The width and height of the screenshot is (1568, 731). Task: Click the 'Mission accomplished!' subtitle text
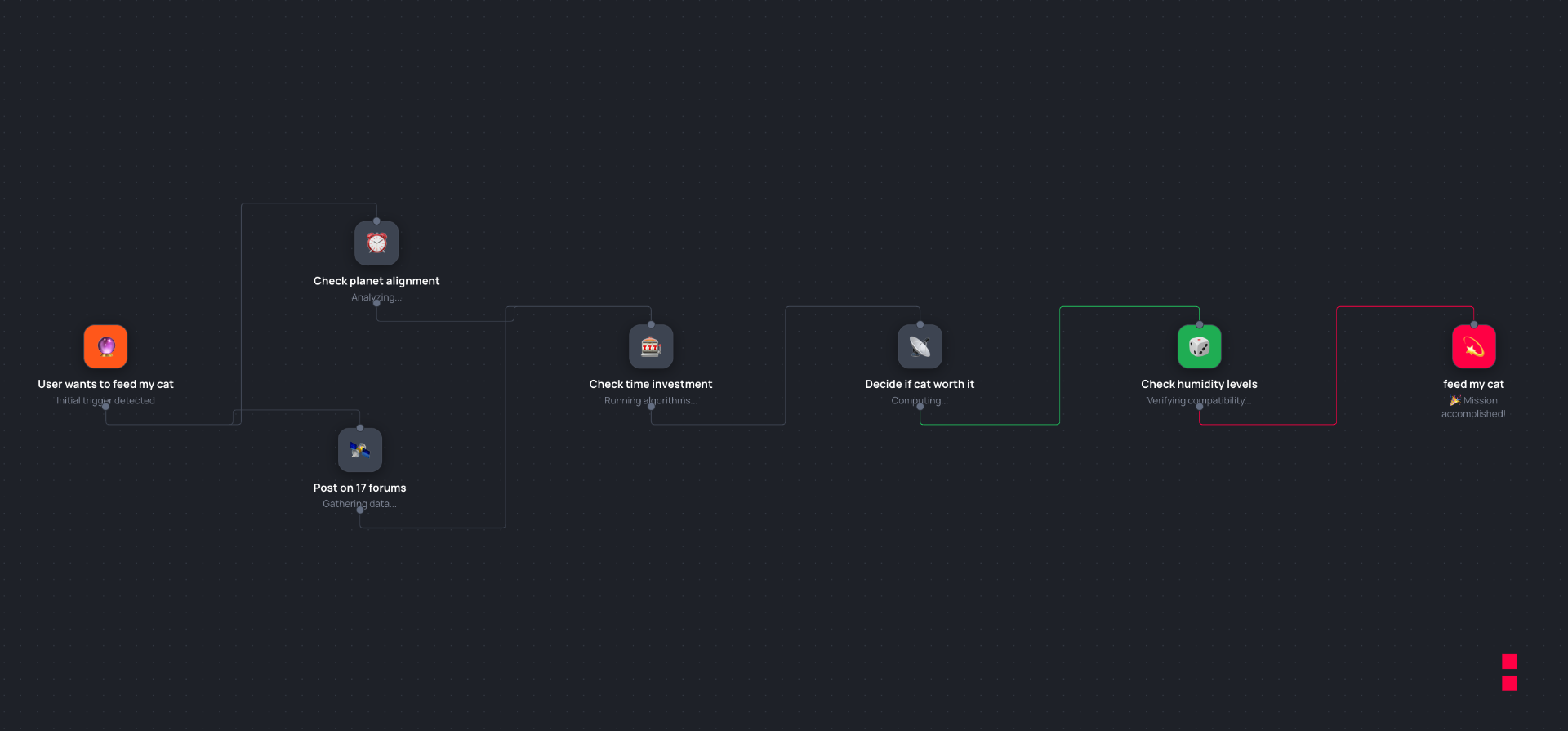[1474, 407]
